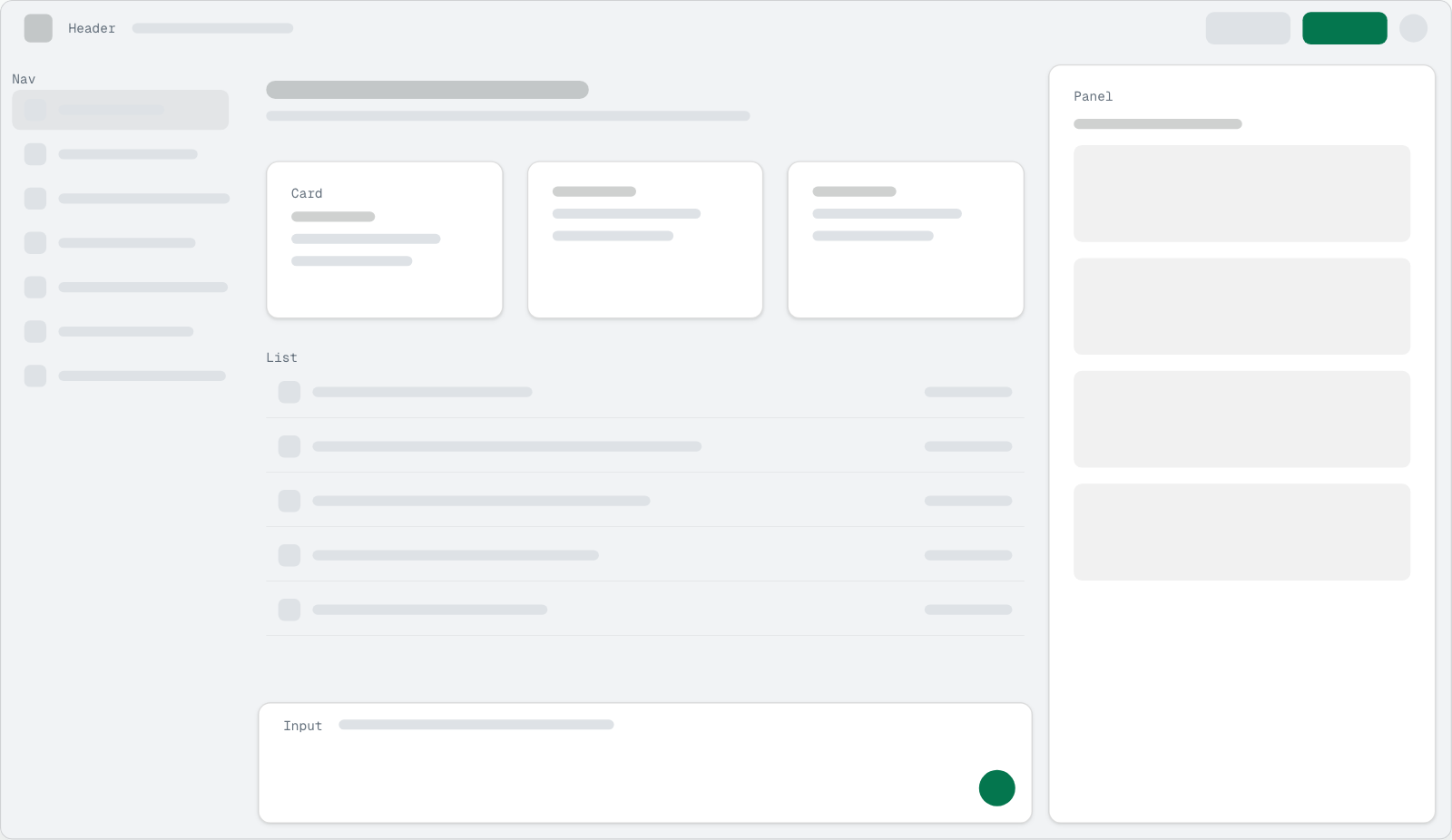
Task: Open the card labeled Card
Action: 385,239
